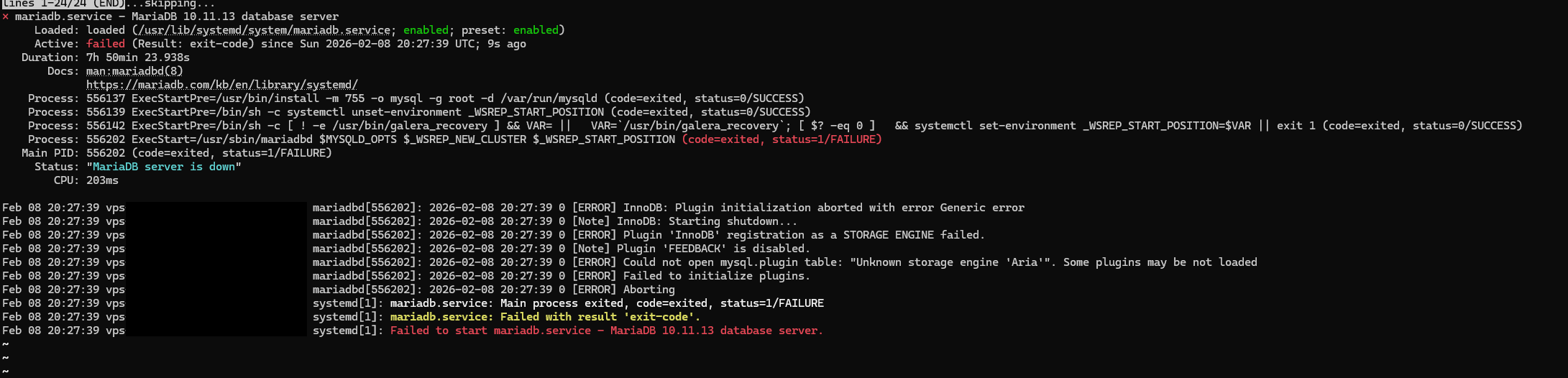Click the '[ERROR] Aborting' log entry
Viewport: 1568px width, 378px height.
[x=623, y=290]
